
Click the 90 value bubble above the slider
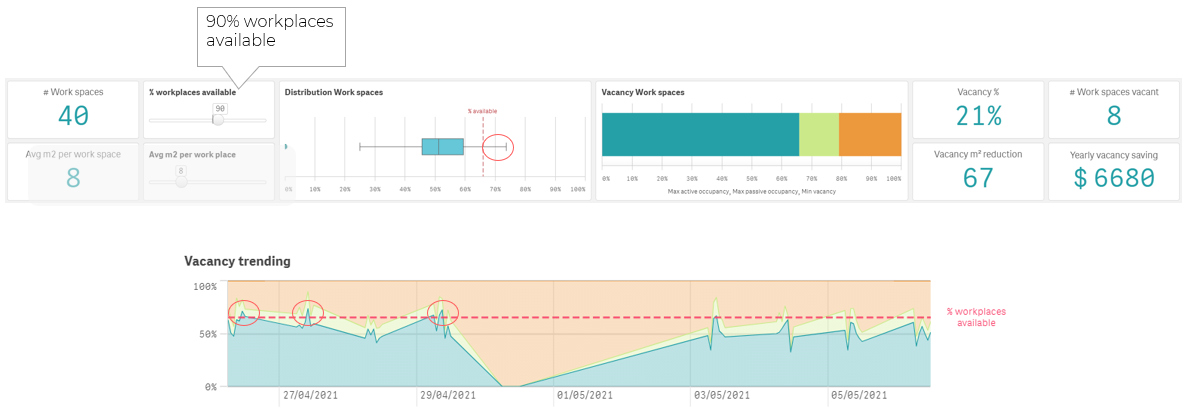[218, 108]
